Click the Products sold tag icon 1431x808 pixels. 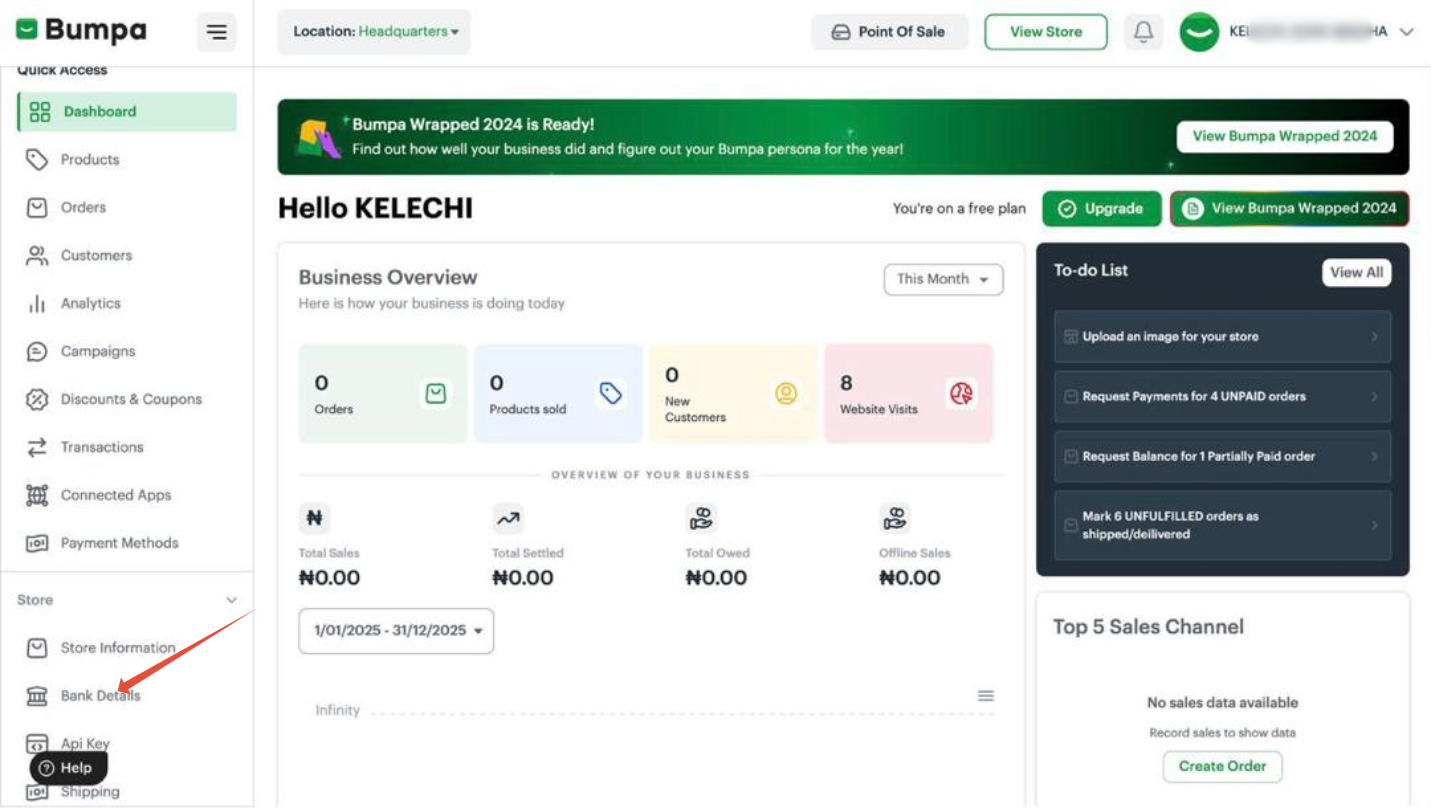point(611,394)
